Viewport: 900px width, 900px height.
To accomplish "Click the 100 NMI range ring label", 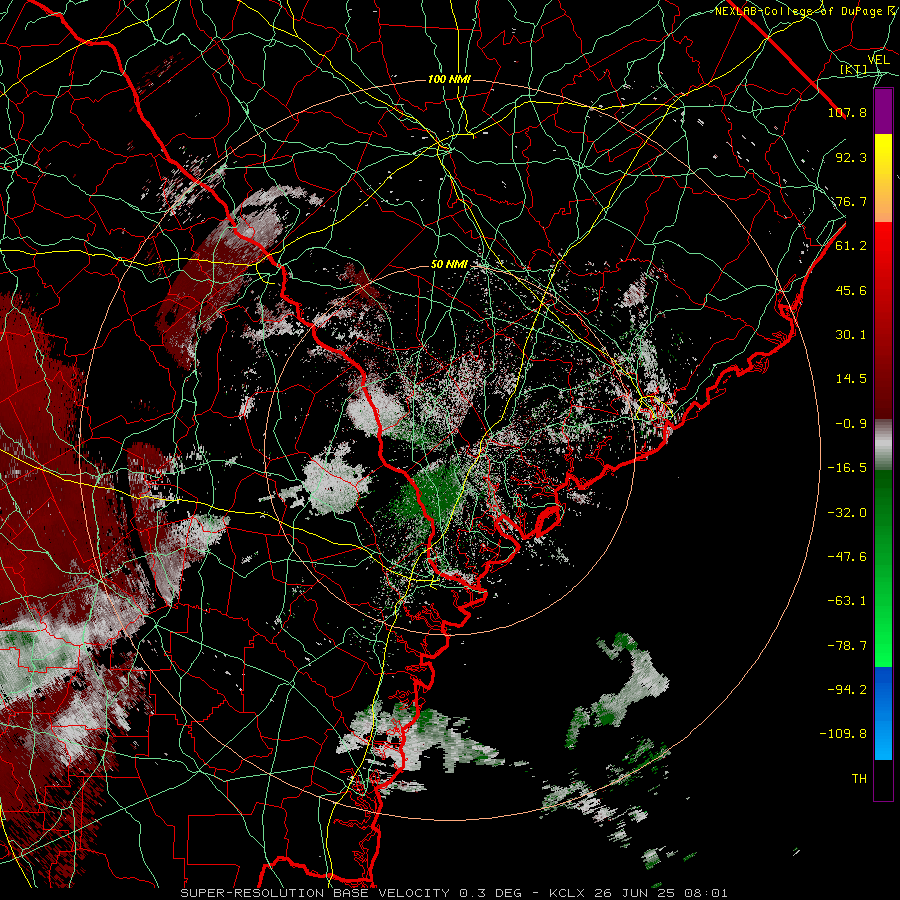I will click(x=449, y=79).
